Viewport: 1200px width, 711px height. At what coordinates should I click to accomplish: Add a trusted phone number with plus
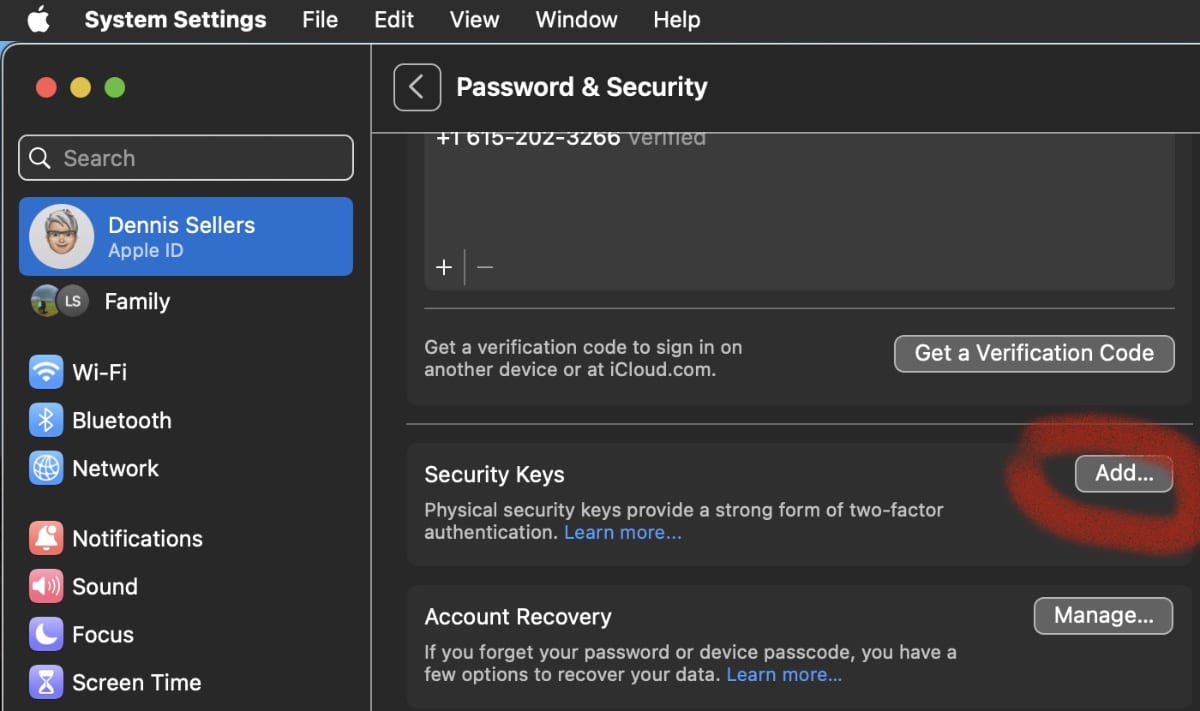point(444,268)
